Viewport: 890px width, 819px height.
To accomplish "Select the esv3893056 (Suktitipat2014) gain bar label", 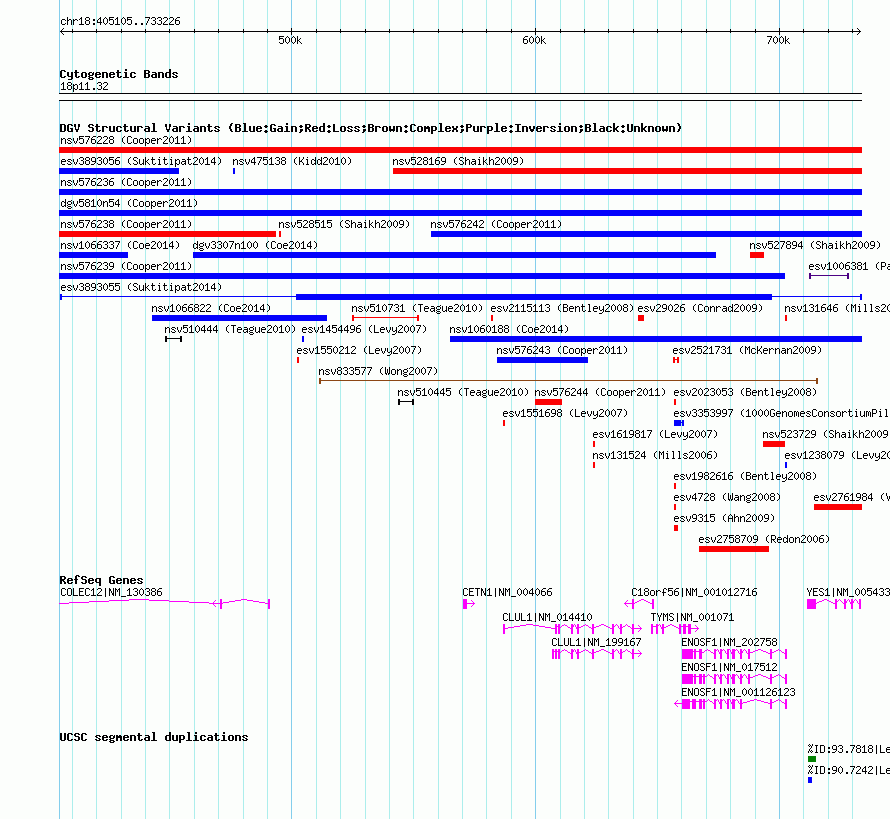I will 141,161.
